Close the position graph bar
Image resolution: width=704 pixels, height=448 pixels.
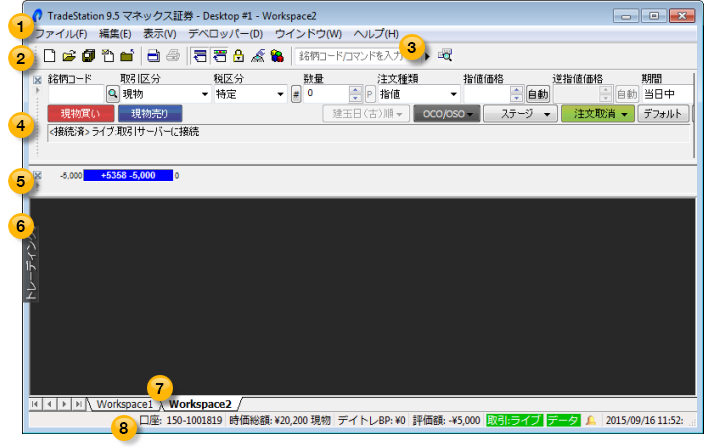(x=37, y=175)
